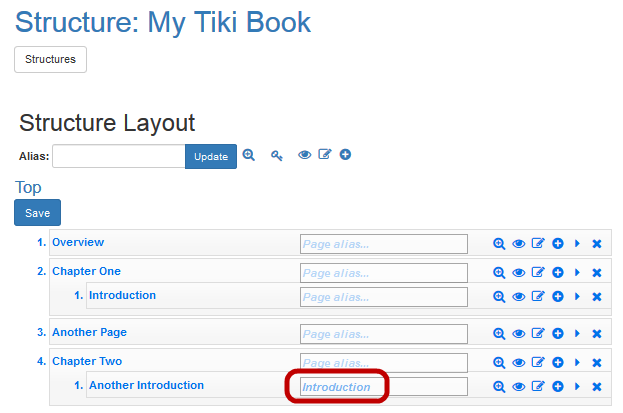Click the plus icon next to top Alias toolbar
This screenshot has height=413, width=623.
pyautogui.click(x=345, y=155)
